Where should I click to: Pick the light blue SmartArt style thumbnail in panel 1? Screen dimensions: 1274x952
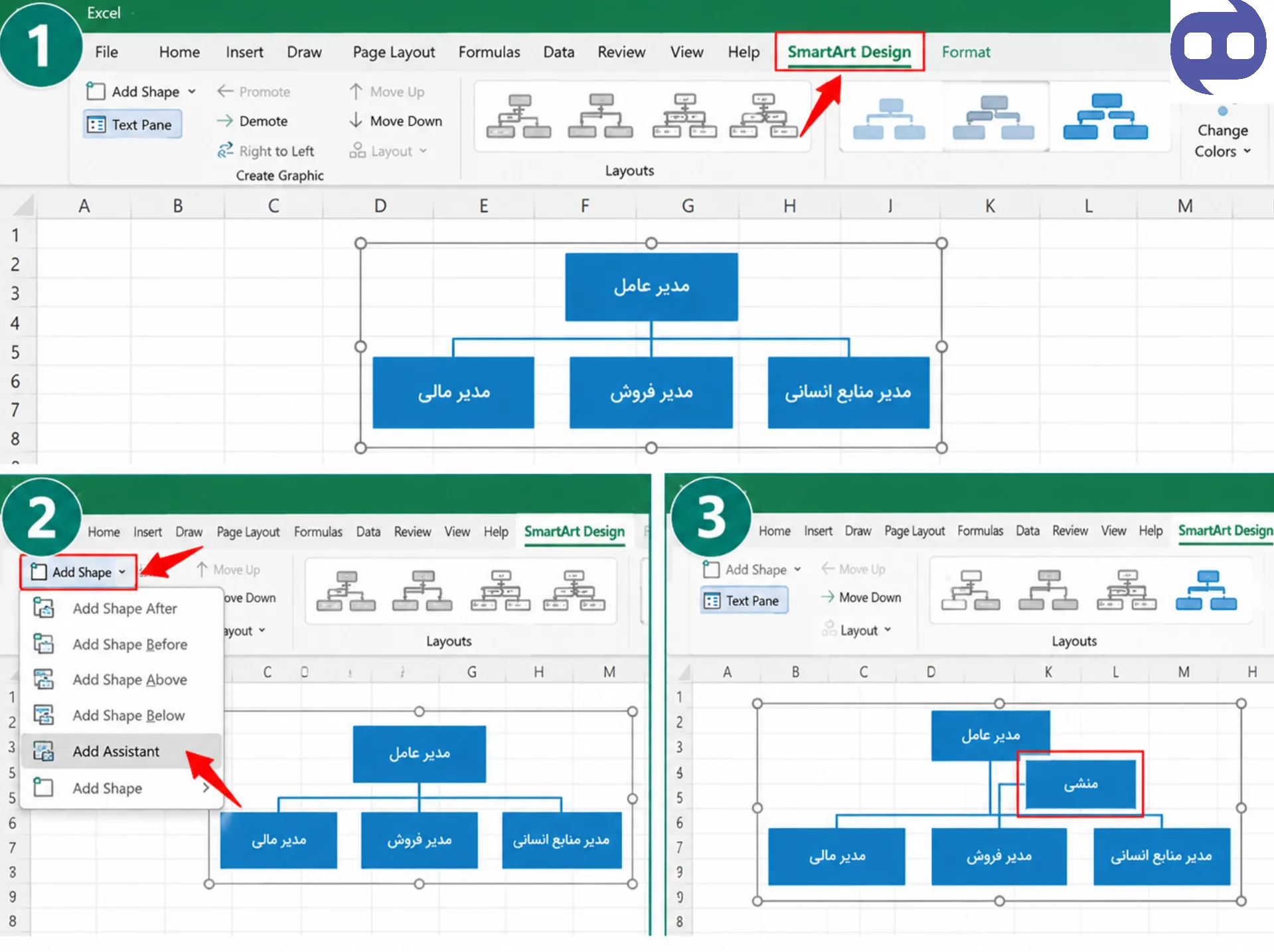(889, 118)
